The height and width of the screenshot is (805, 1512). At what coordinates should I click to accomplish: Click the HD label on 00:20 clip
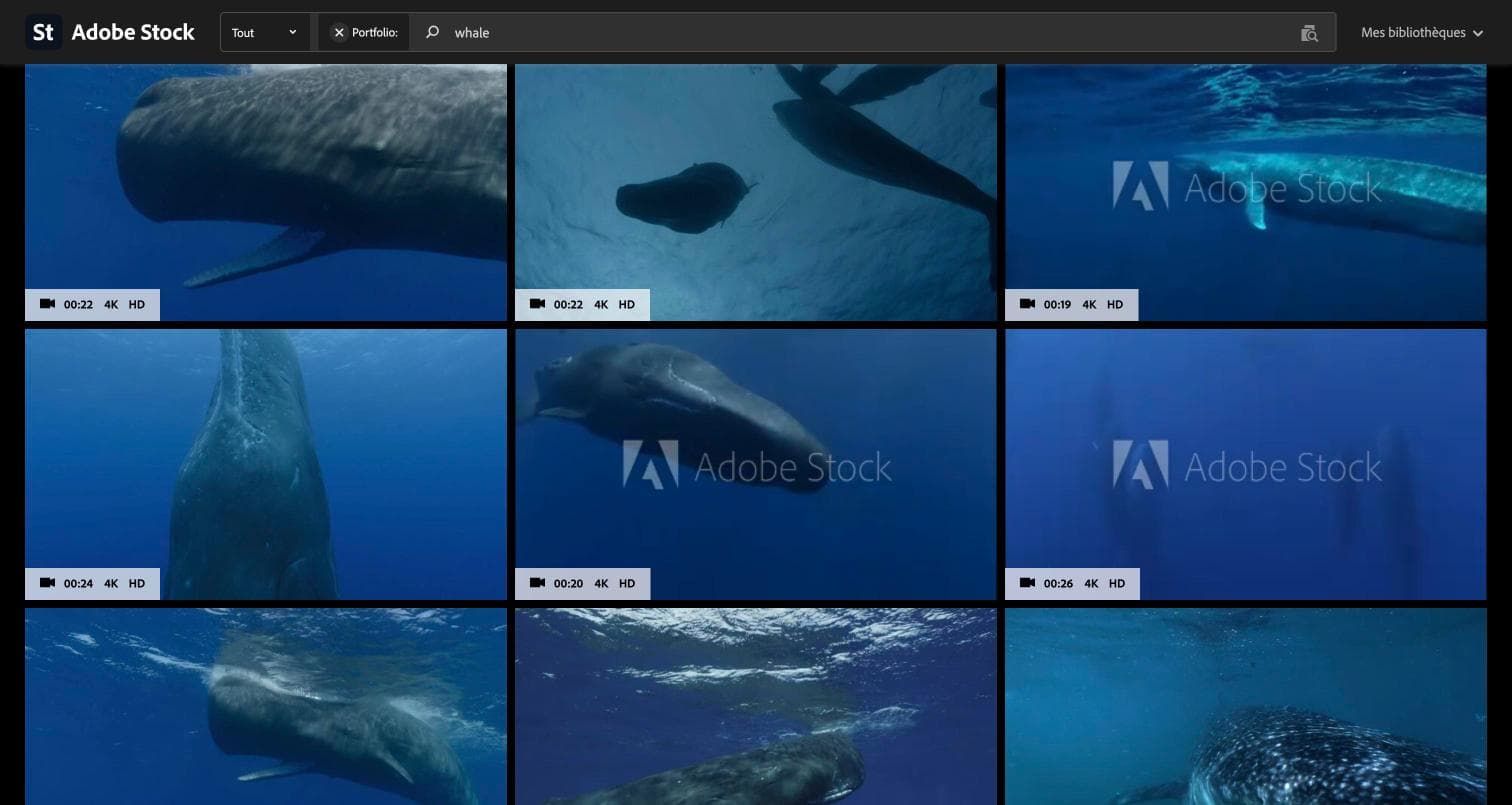click(x=627, y=583)
